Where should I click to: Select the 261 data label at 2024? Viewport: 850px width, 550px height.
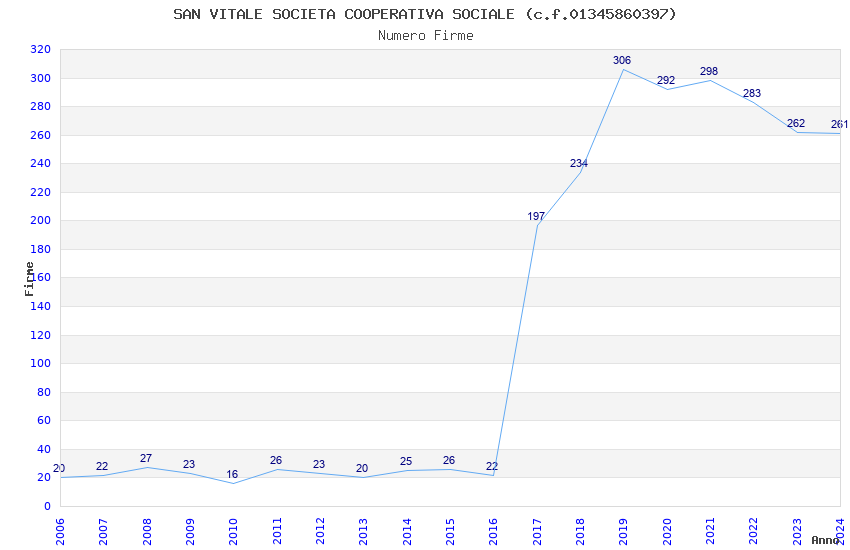point(839,124)
